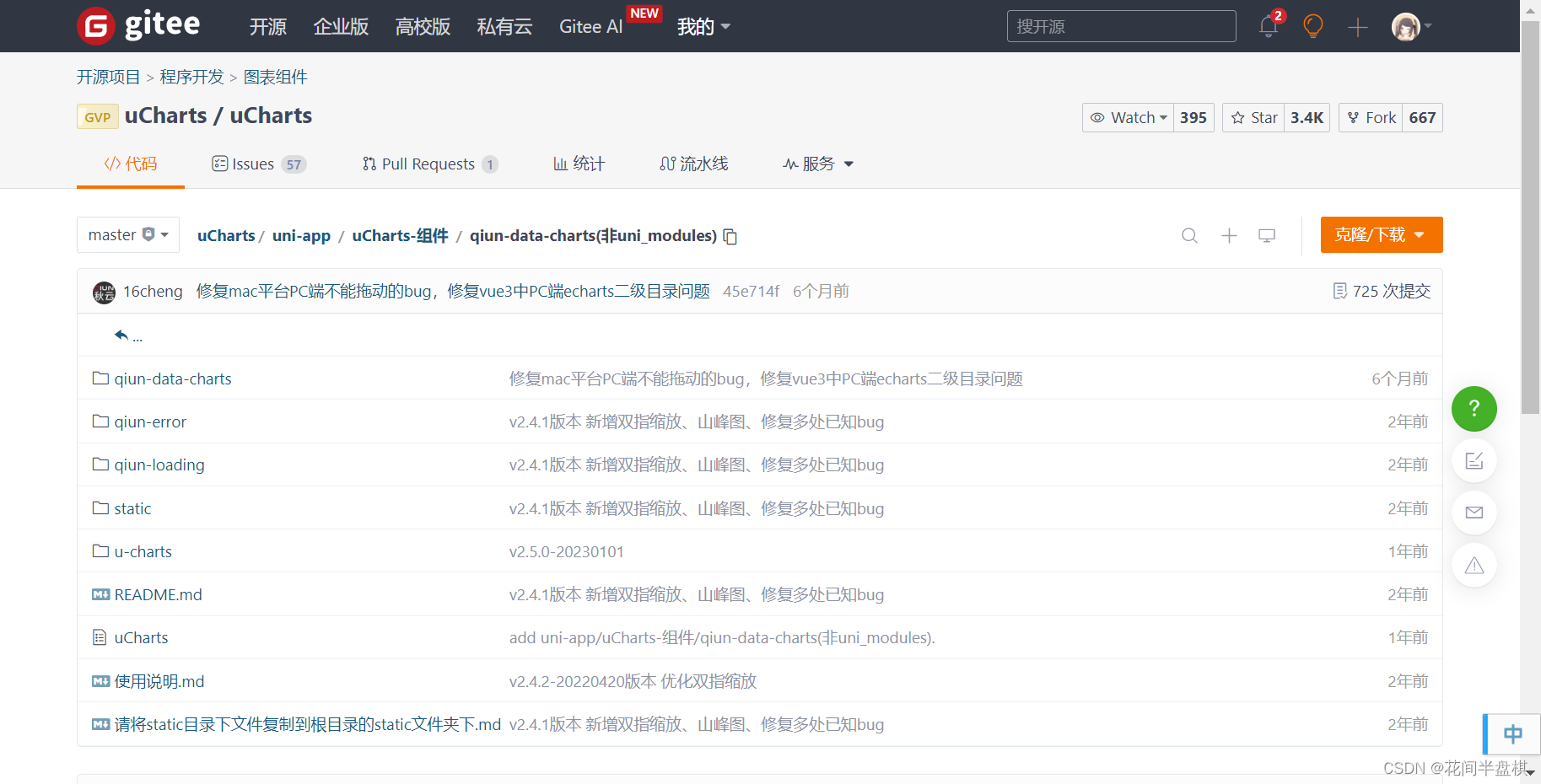Click the mail icon on sidebar
The height and width of the screenshot is (784, 1541).
[x=1474, y=513]
